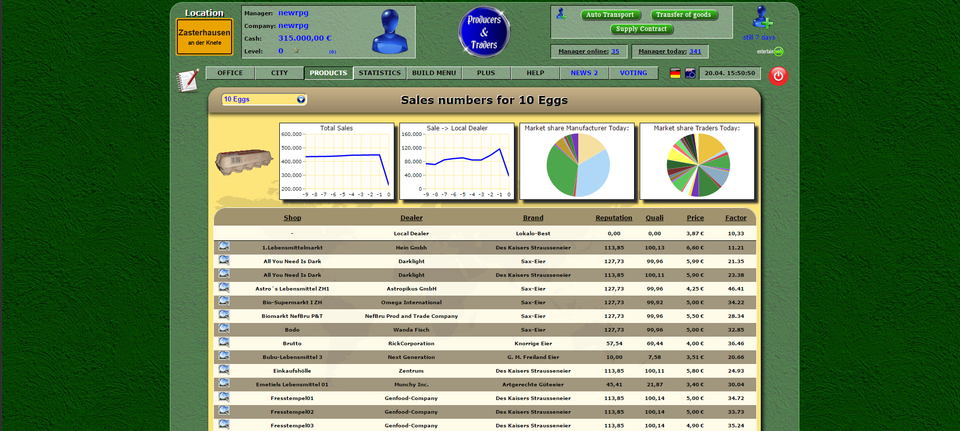Image resolution: width=960 pixels, height=431 pixels.
Task: Open the 10 Eggs product dropdown
Action: [x=264, y=100]
